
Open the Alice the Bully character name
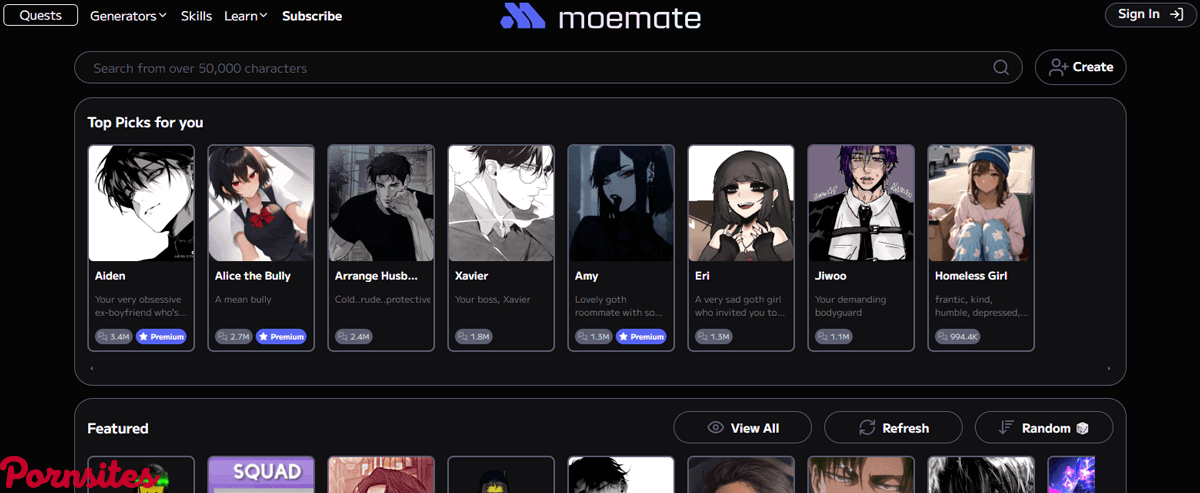coord(252,276)
